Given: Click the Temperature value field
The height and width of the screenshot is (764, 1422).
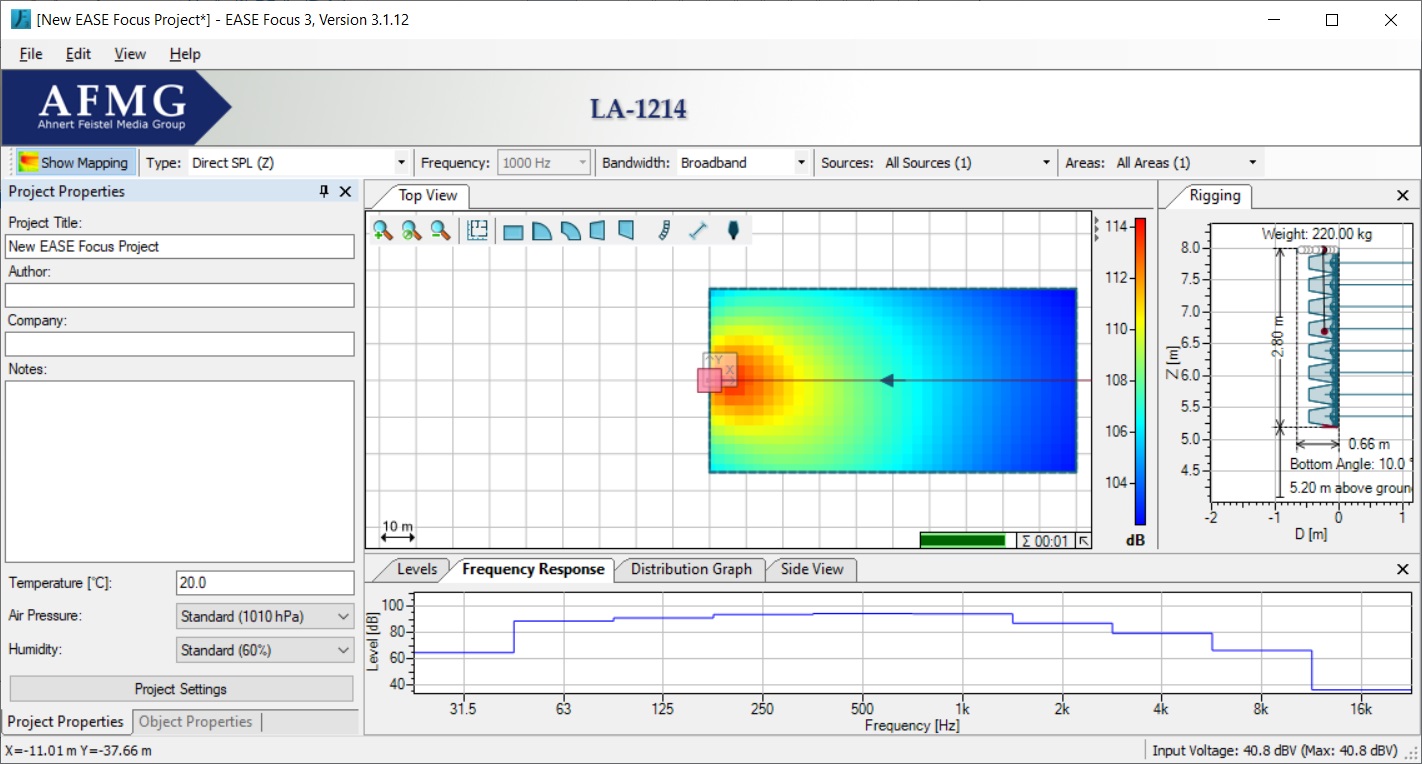Looking at the screenshot, I should [265, 583].
